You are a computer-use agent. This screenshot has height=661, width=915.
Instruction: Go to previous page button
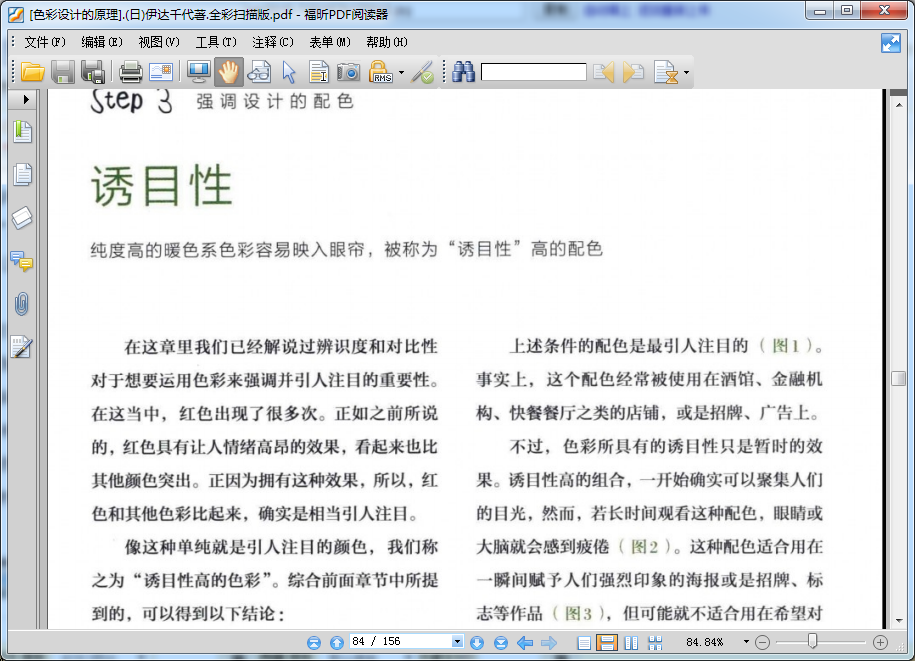tap(337, 642)
